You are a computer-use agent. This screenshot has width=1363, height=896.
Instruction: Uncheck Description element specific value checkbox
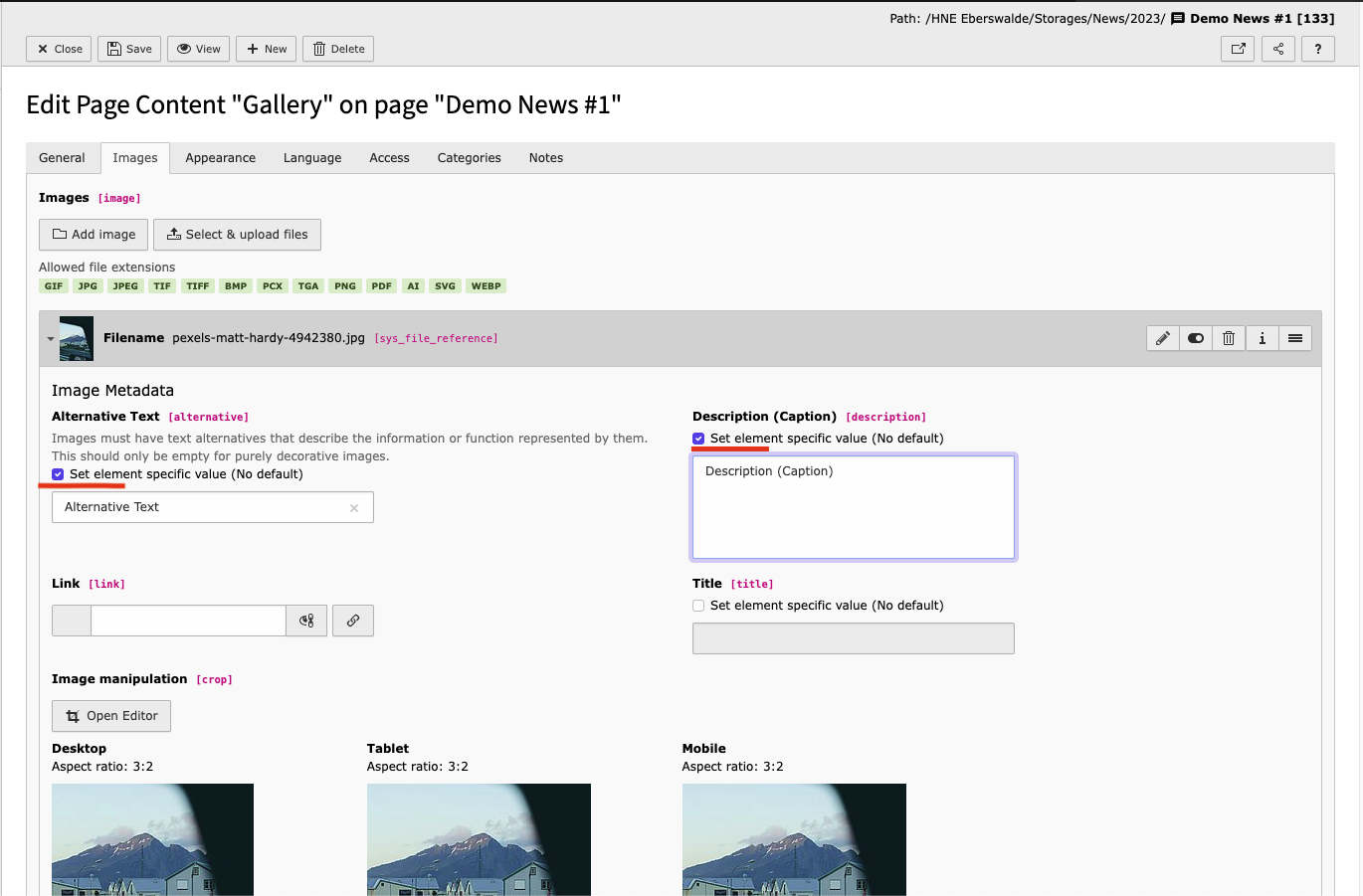tap(698, 439)
